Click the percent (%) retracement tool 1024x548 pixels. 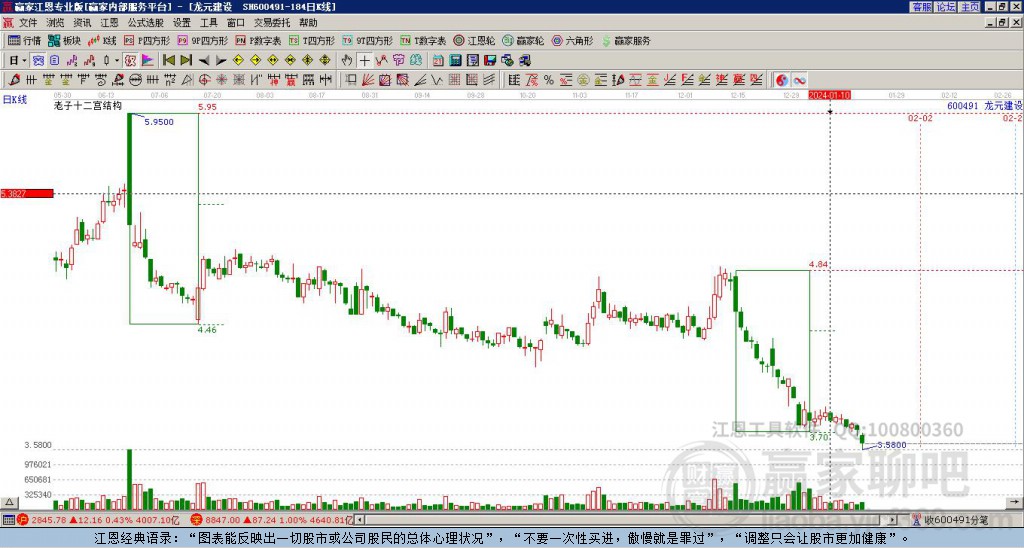(549, 80)
